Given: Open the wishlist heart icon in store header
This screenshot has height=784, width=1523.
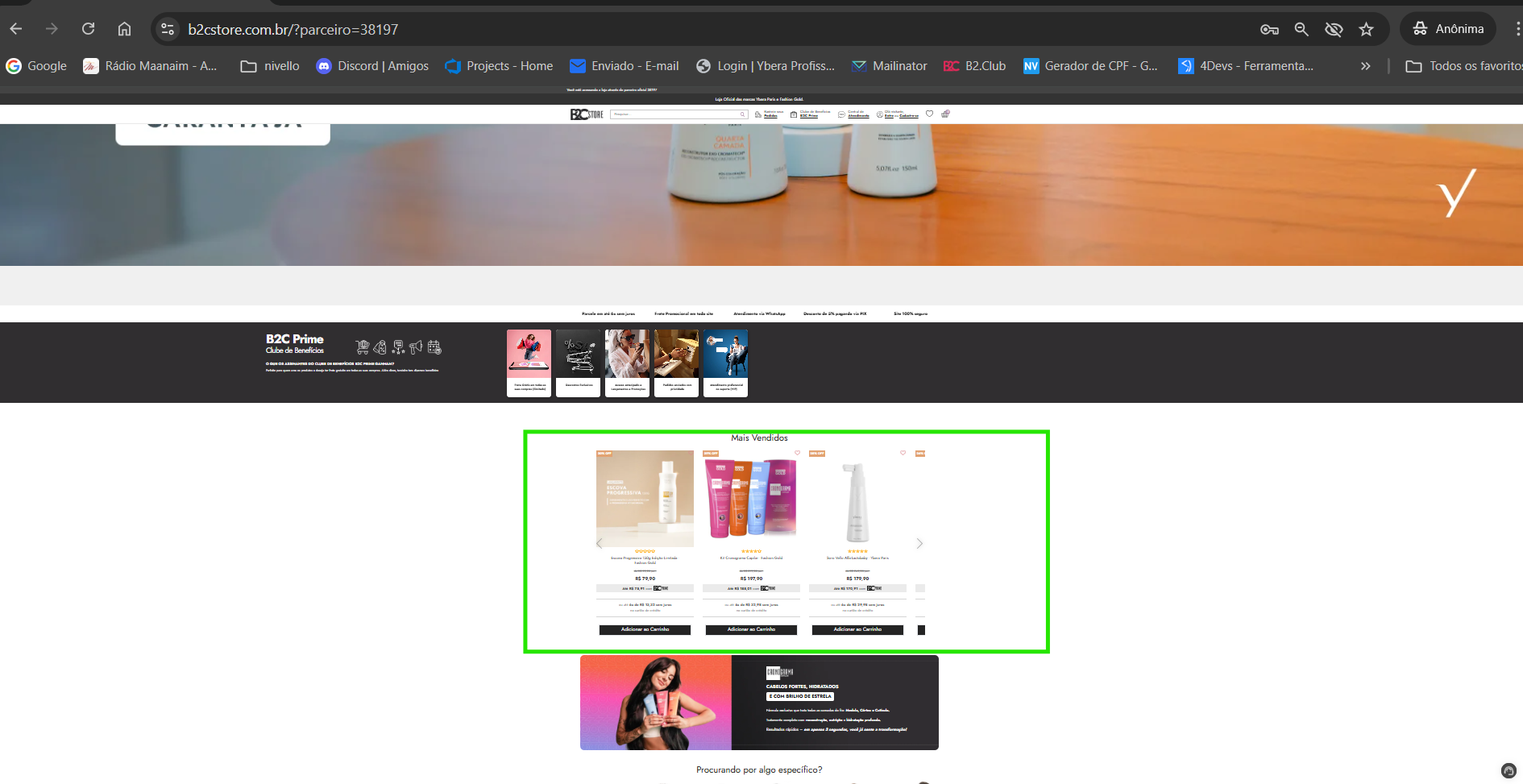Looking at the screenshot, I should [929, 114].
